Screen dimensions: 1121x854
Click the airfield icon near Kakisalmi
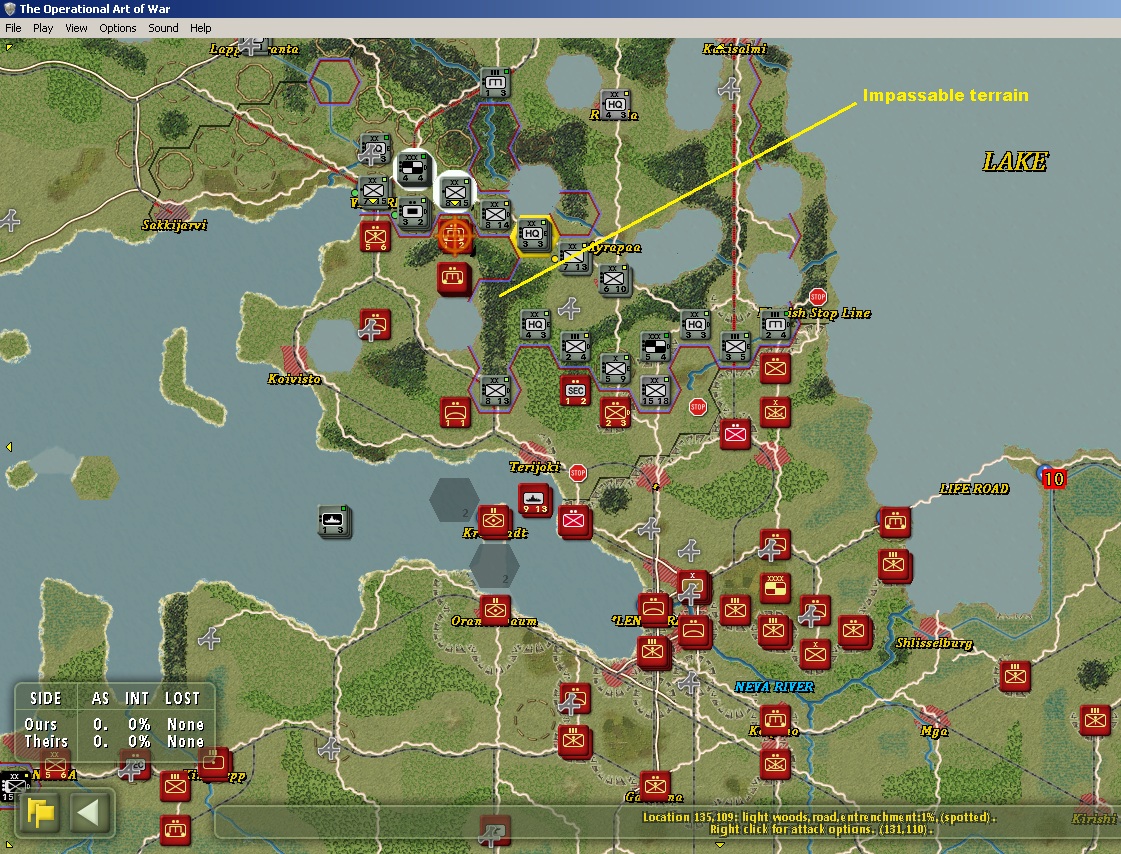point(729,89)
